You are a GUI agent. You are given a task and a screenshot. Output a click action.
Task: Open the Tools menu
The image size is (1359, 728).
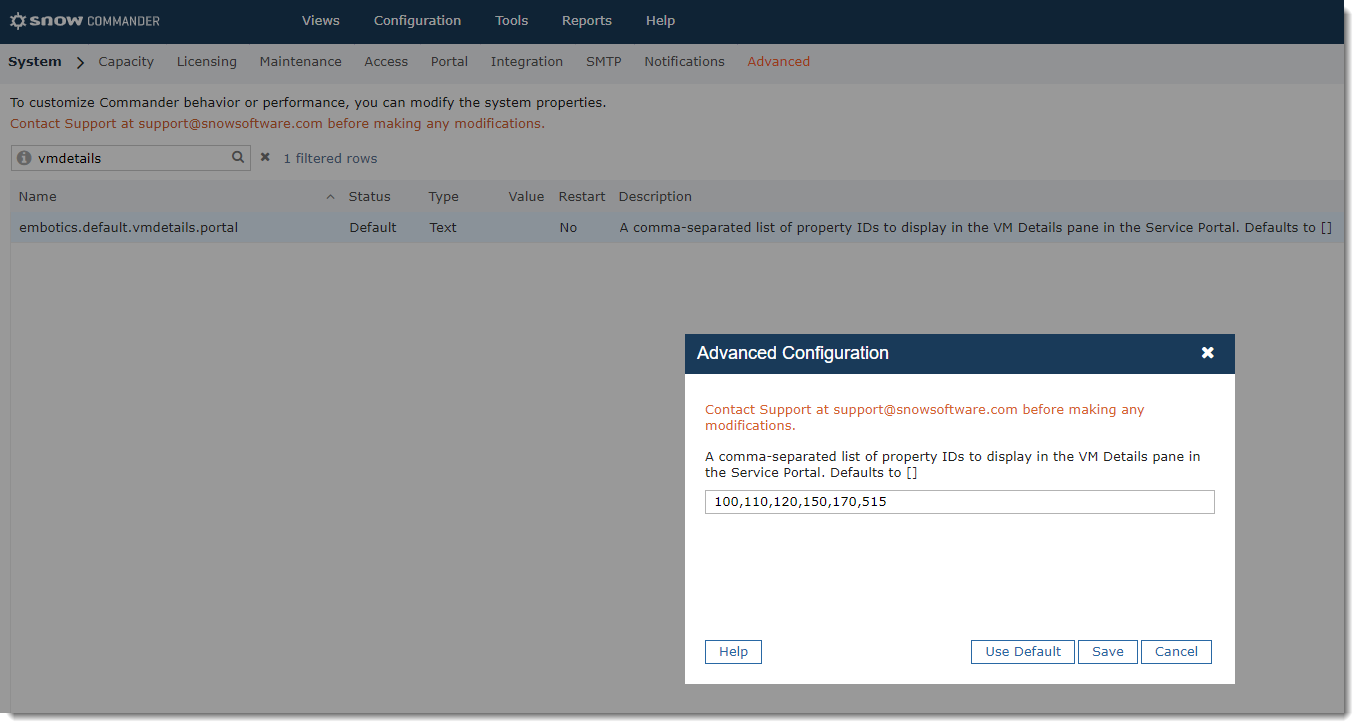512,20
